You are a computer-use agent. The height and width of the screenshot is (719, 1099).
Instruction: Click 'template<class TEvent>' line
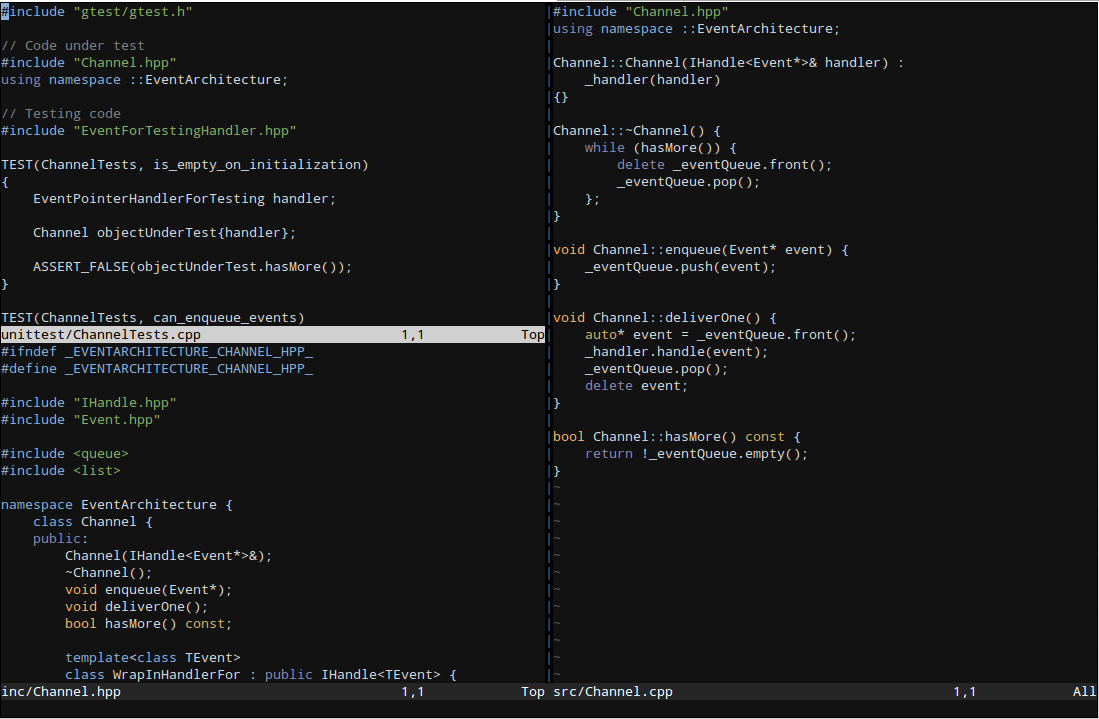click(x=153, y=657)
